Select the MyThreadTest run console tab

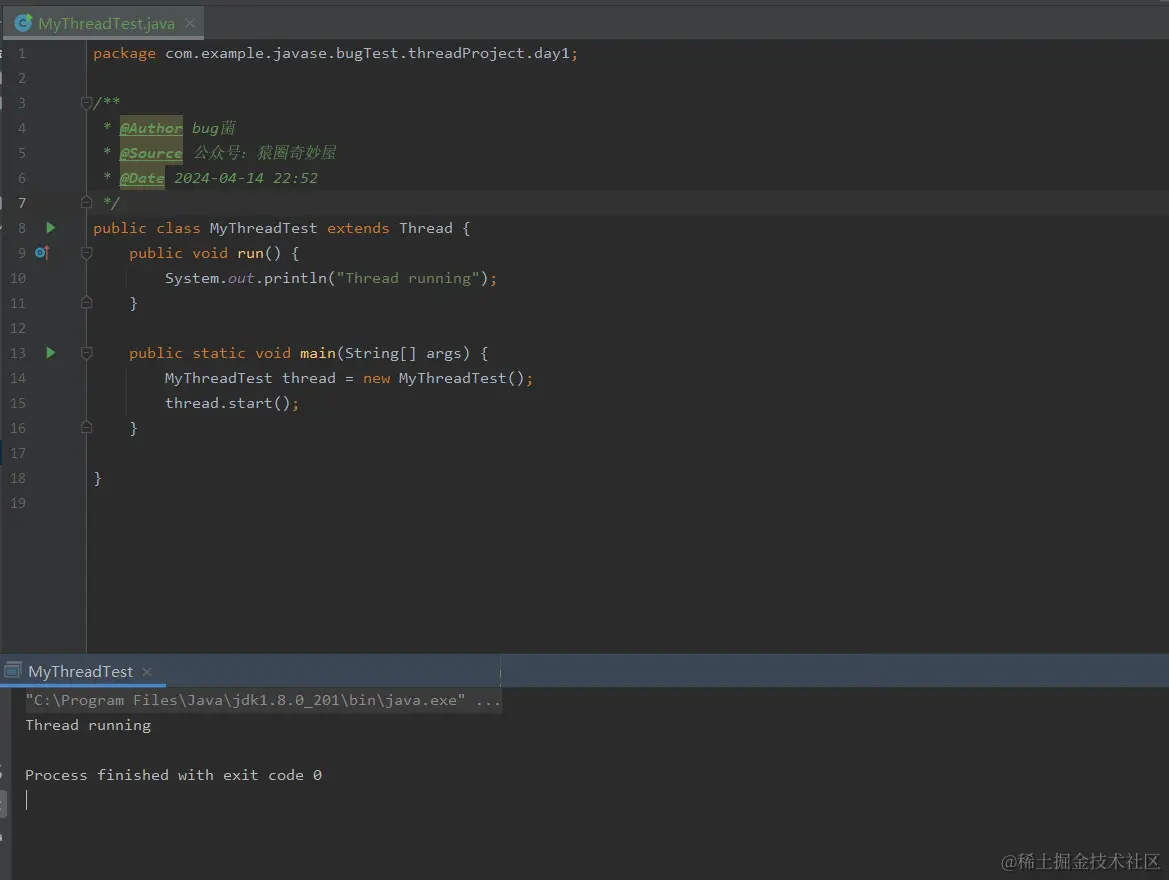(81, 671)
